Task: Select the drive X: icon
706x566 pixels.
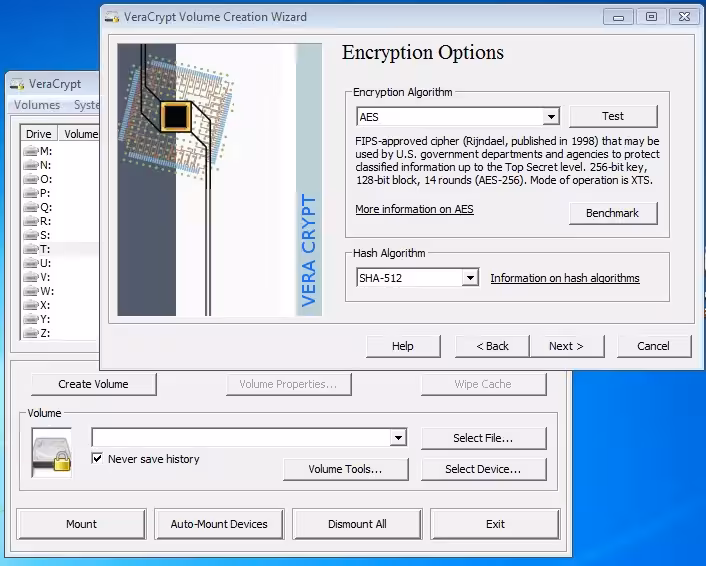Action: 31,304
